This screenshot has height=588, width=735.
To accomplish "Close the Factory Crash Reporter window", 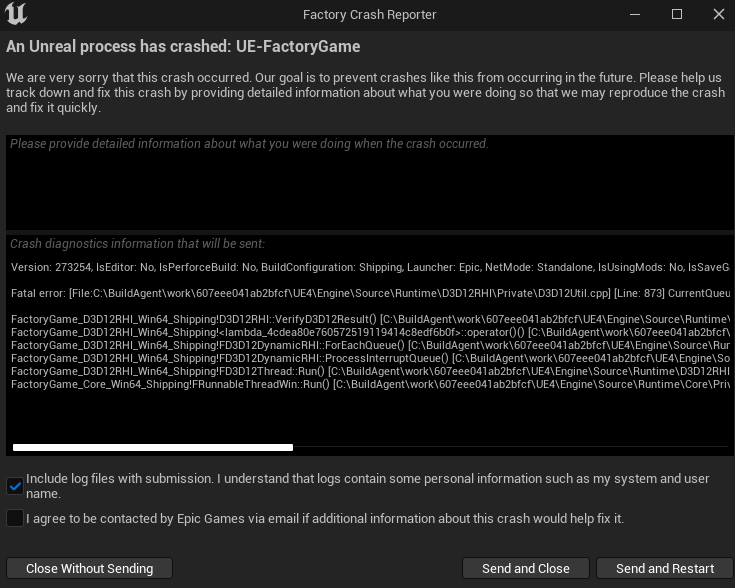I will pos(719,15).
